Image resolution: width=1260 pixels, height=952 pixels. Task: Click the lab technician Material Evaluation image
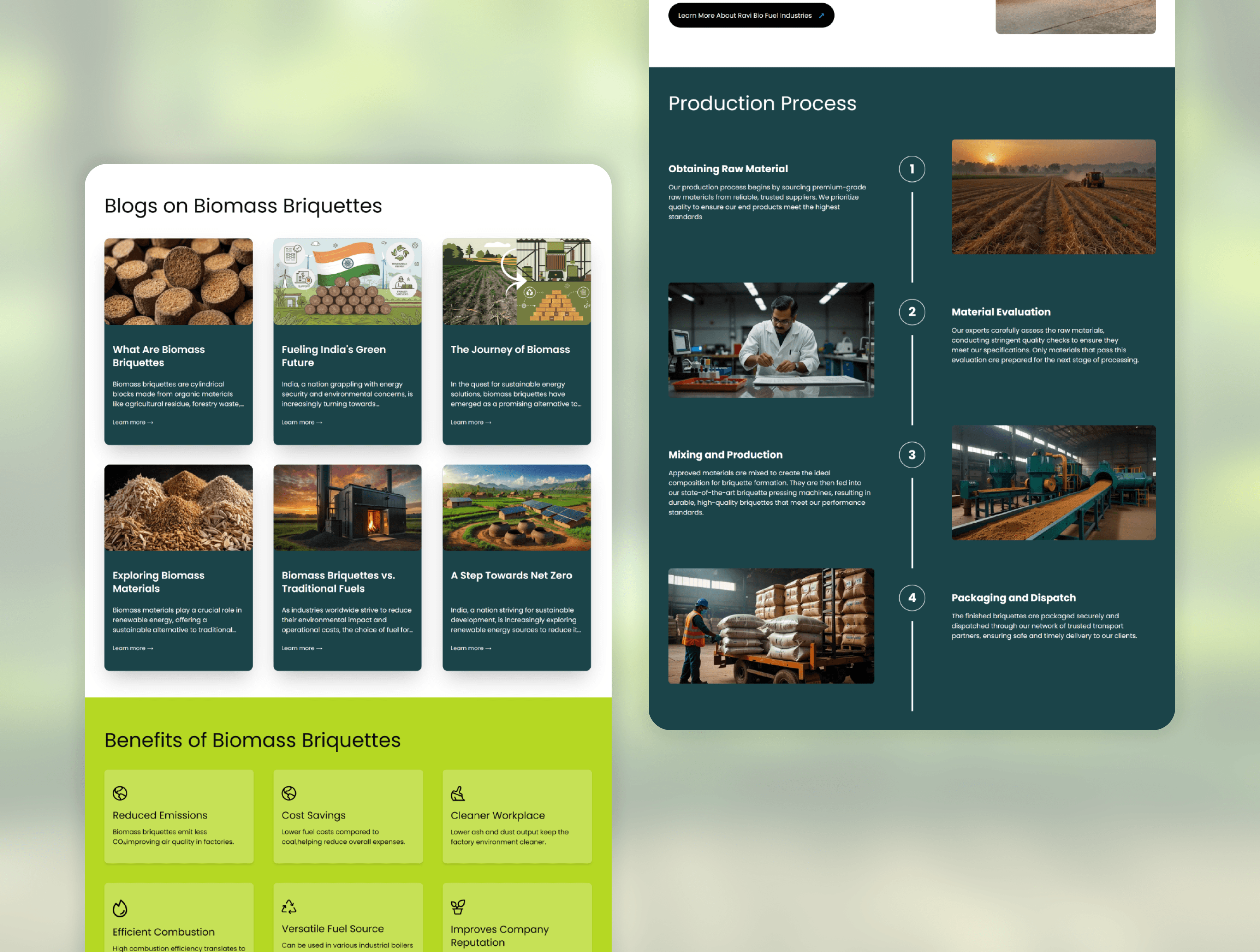point(771,340)
